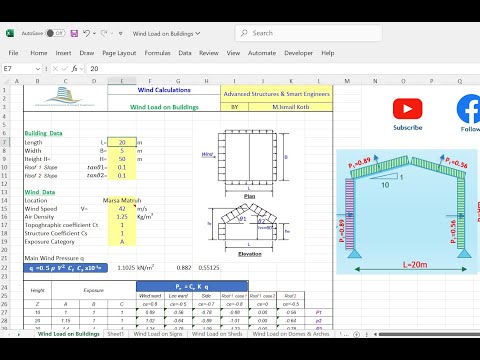480x360 pixels.
Task: Select the Wind Speed value 42
Action: point(122,209)
